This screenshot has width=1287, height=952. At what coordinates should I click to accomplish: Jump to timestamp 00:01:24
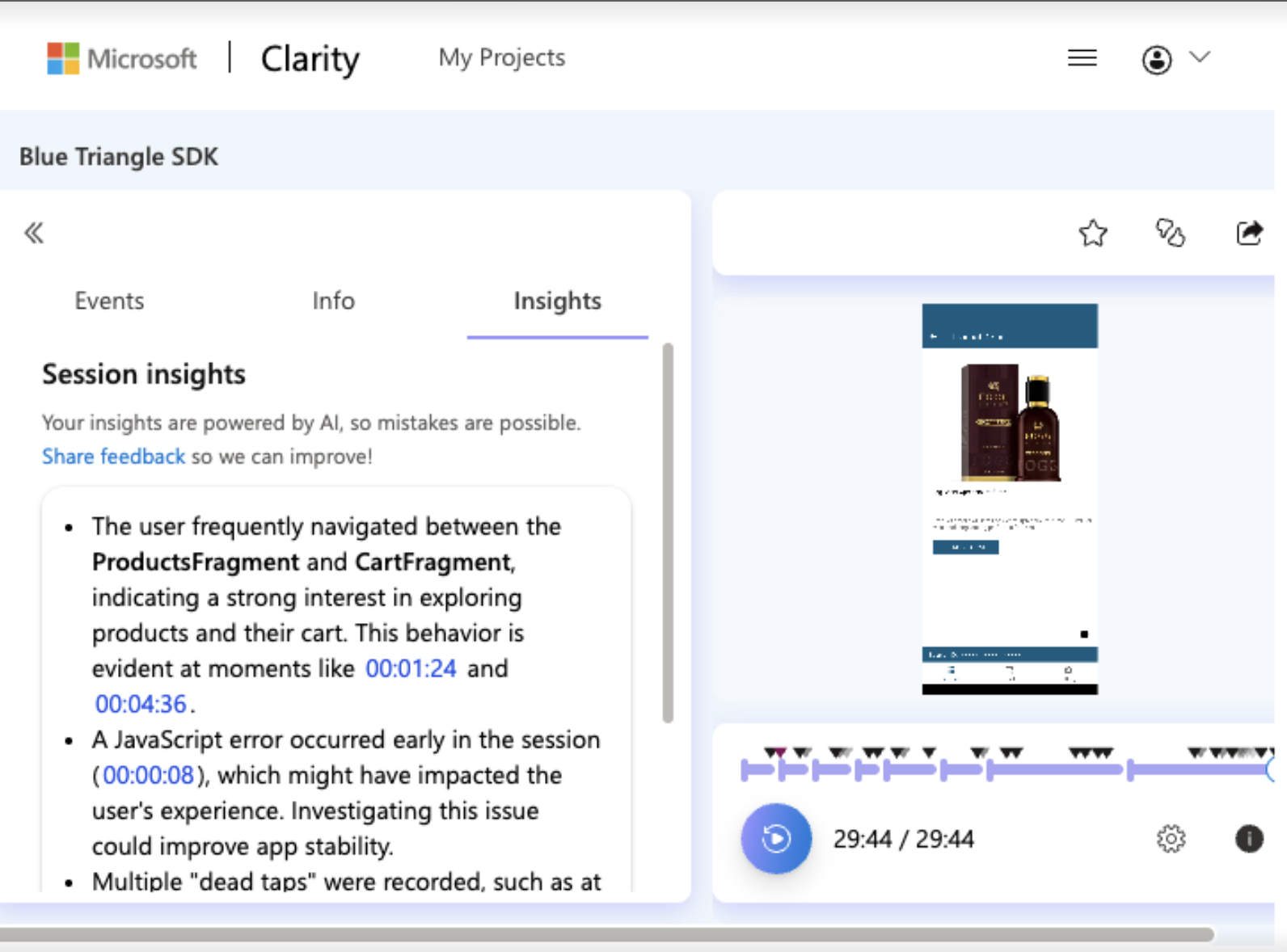coord(411,668)
